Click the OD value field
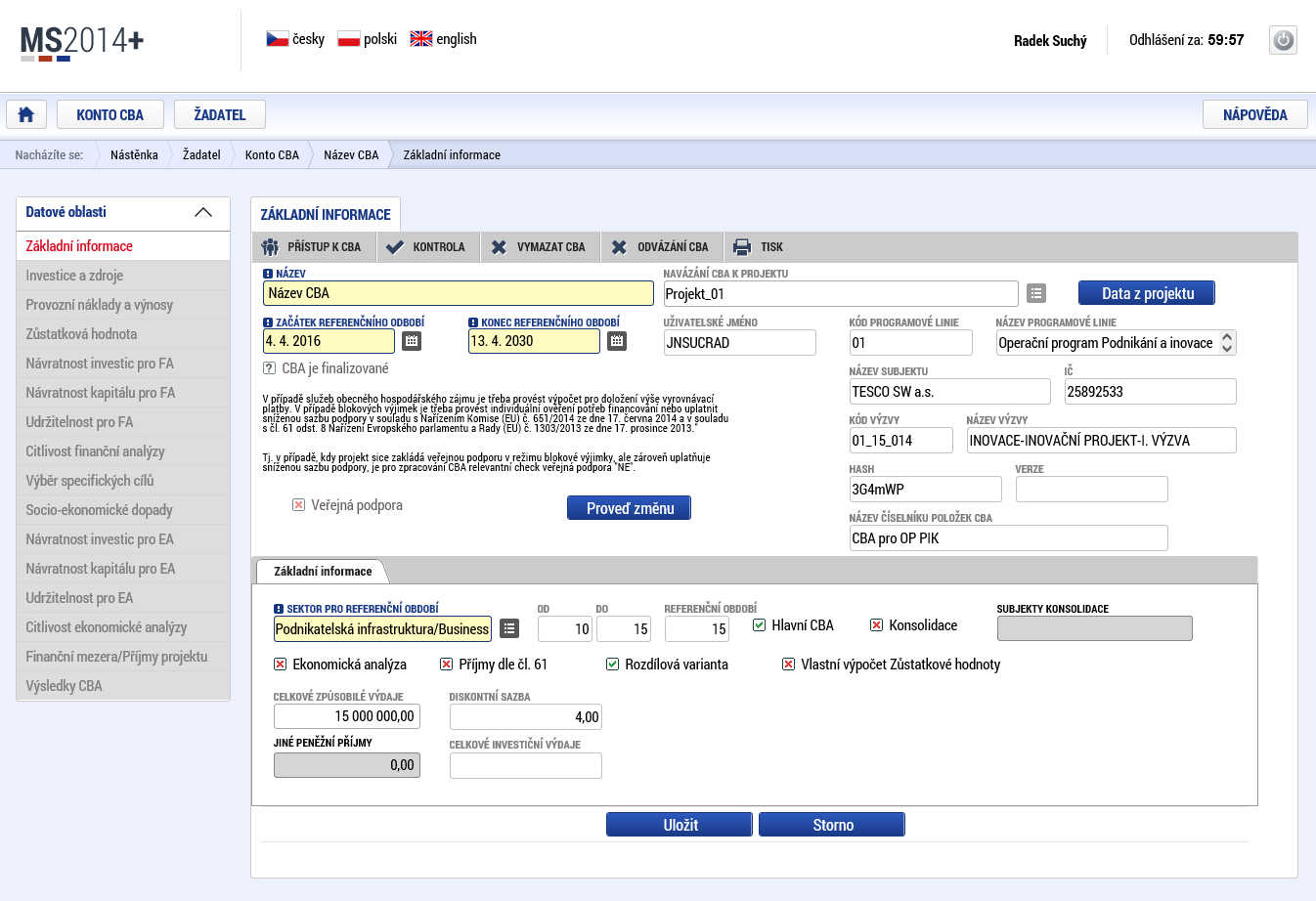This screenshot has height=901, width=1316. [x=565, y=628]
